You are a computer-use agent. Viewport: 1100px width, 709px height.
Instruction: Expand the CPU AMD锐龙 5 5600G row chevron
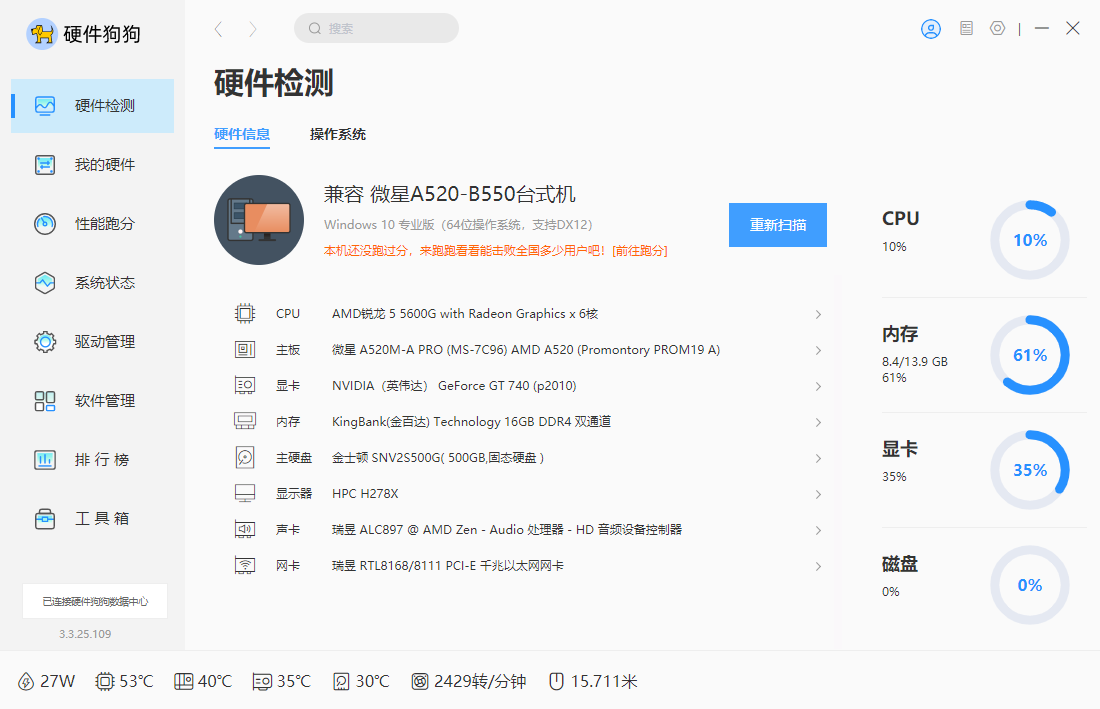(818, 314)
